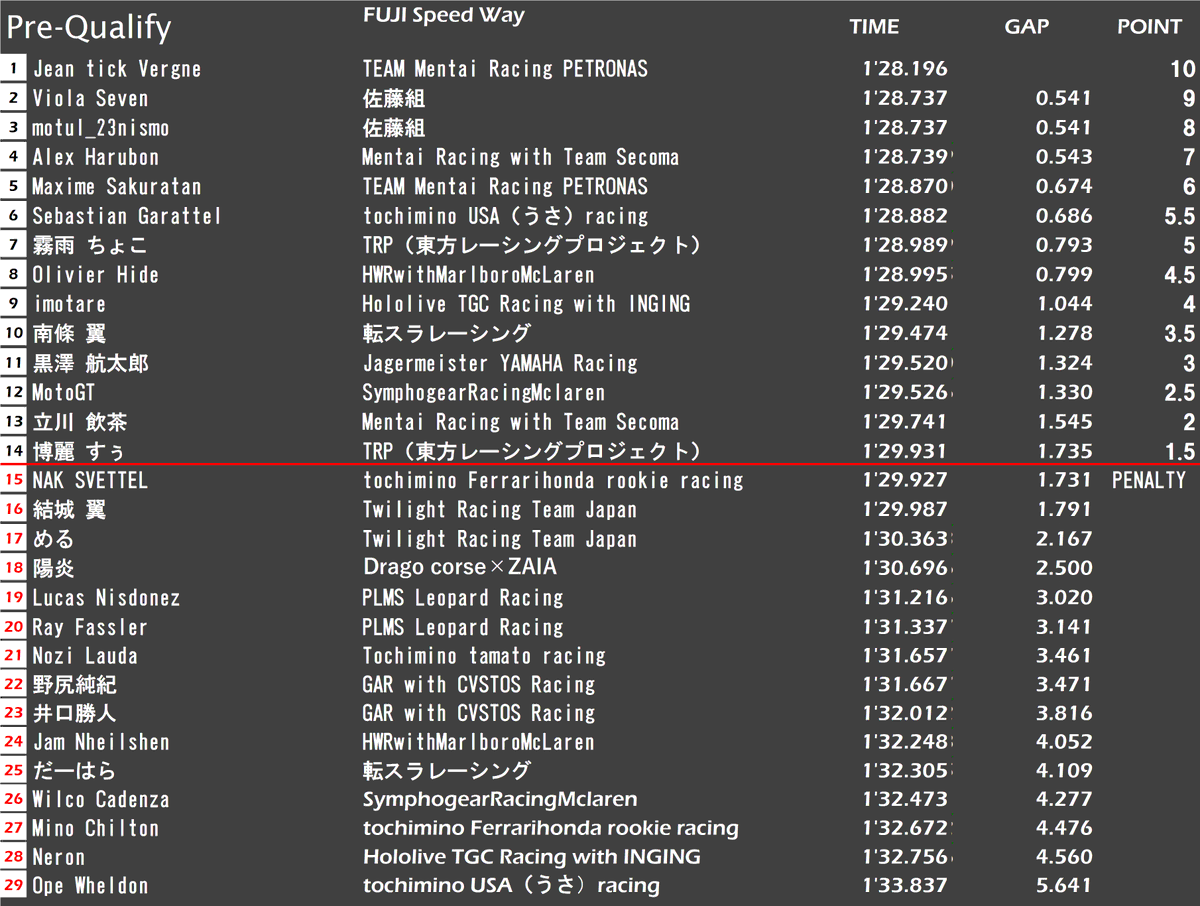This screenshot has width=1200, height=906.
Task: Click point value 1.5
Action: coord(1179,451)
